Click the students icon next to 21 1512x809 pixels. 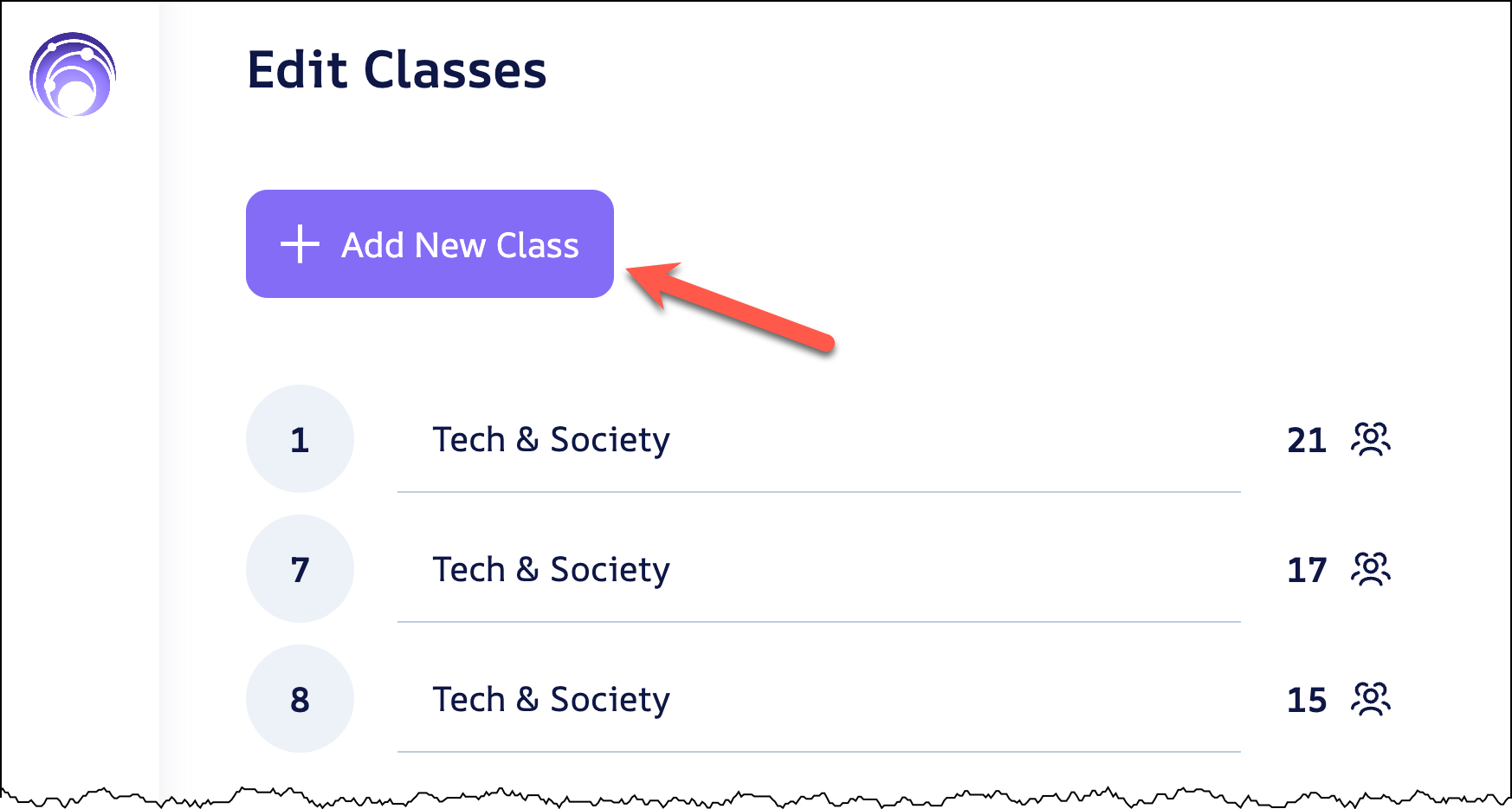click(x=1370, y=439)
